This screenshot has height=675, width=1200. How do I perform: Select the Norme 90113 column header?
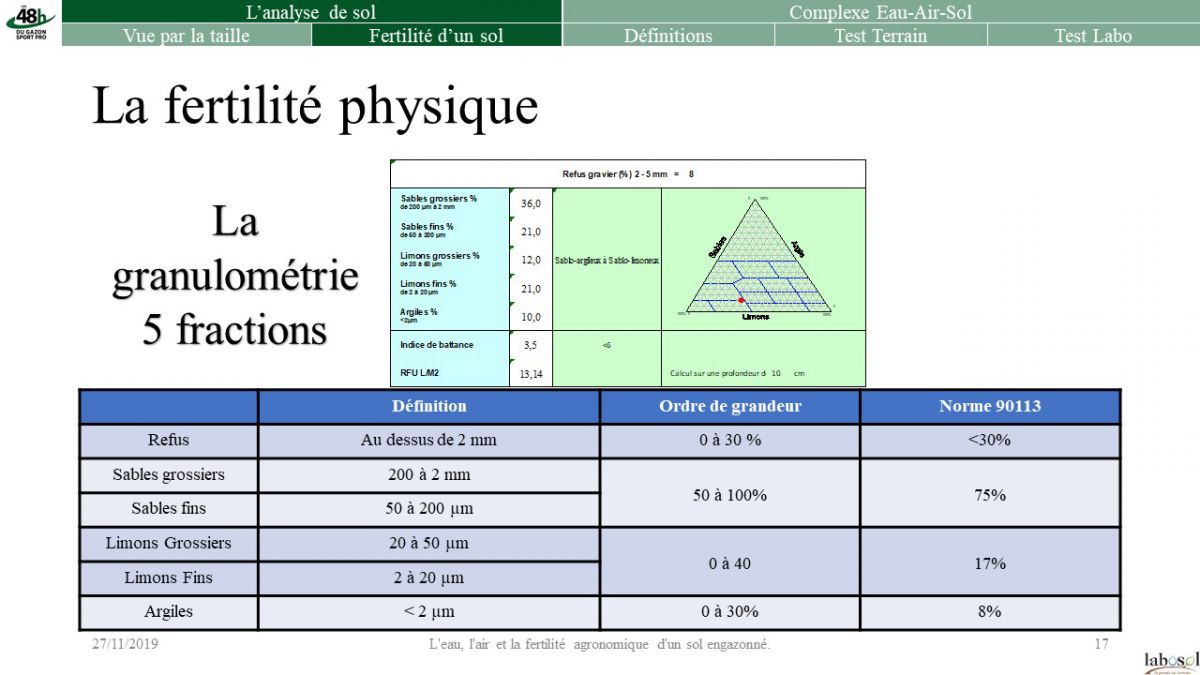[990, 406]
